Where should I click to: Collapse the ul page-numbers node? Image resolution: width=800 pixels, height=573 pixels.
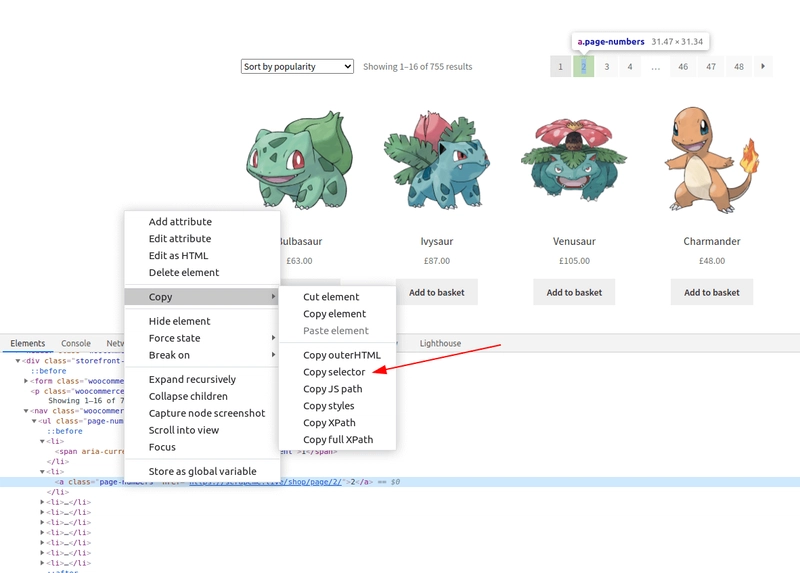[34, 421]
